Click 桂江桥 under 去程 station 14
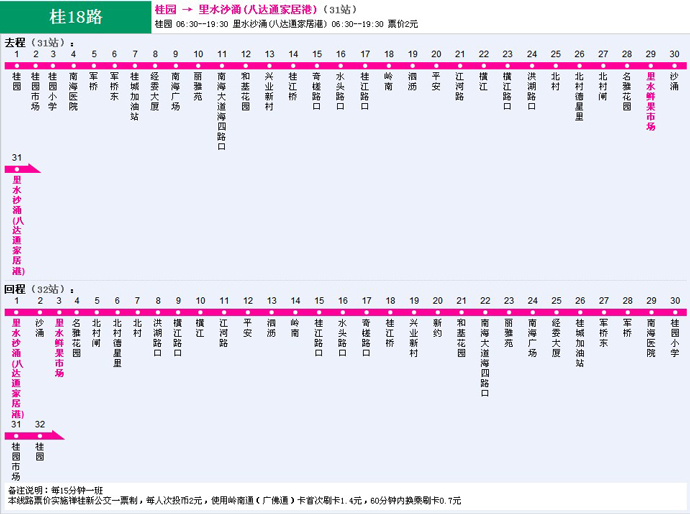This screenshot has width=690, height=514. point(293,86)
